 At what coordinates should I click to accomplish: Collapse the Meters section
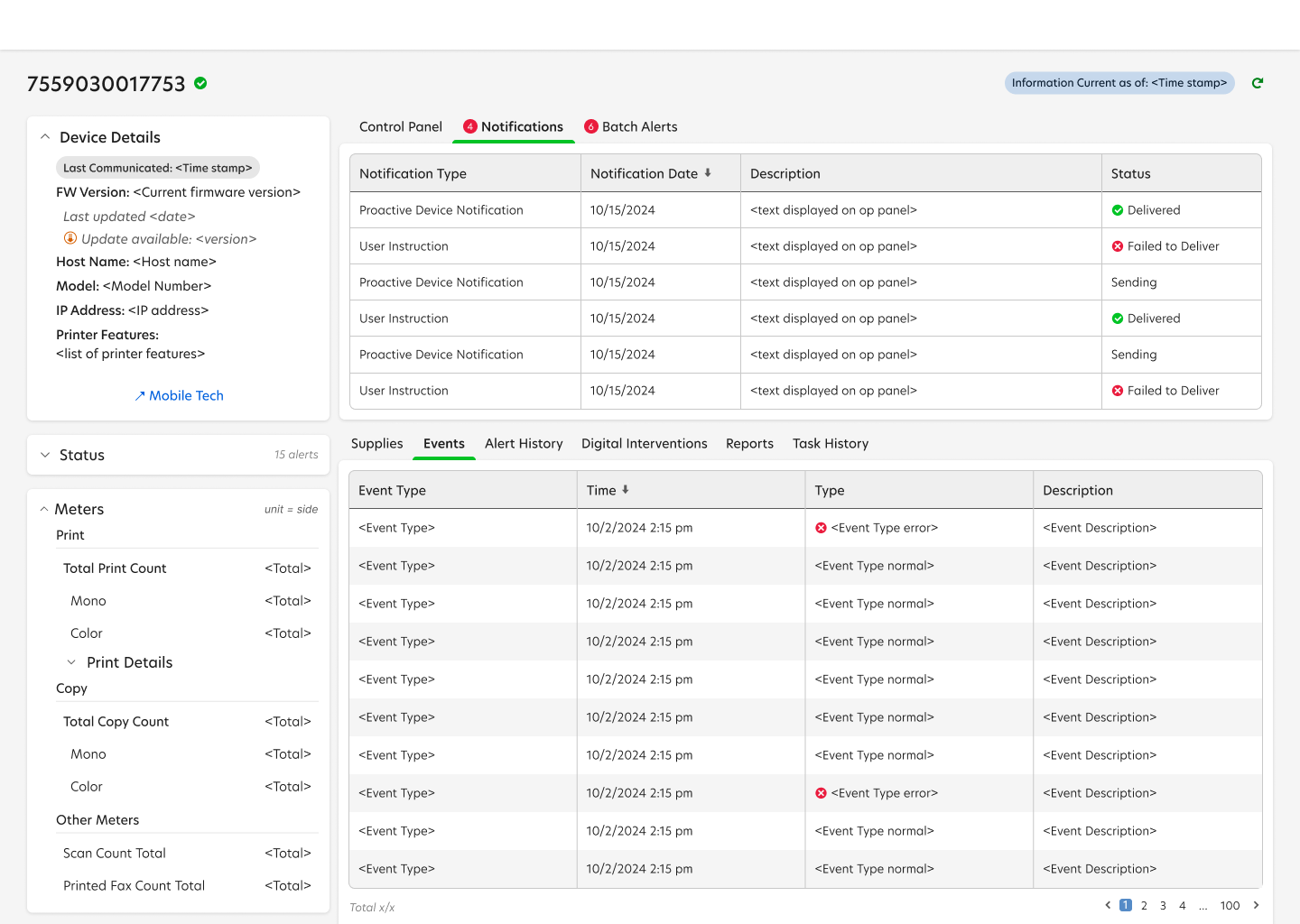[44, 509]
